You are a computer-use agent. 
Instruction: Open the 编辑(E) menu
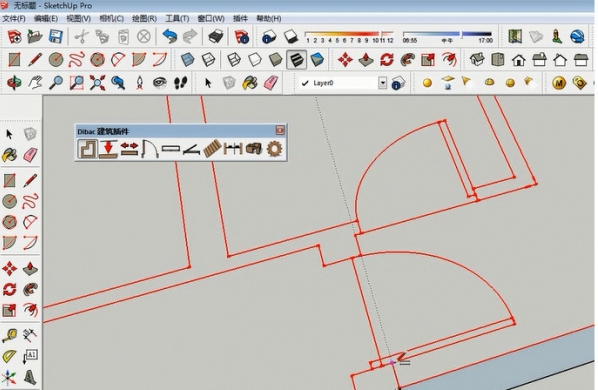coord(46,18)
